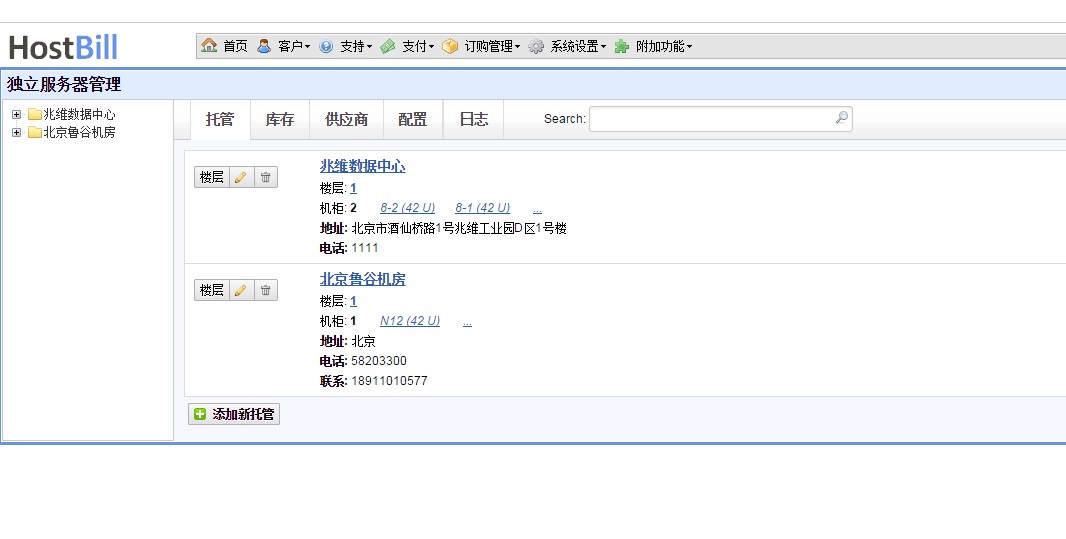Click the address text 北京市酒仙桥路1号兆维工业园D区1号楼
Screen dimensions: 1066x539
[459, 228]
